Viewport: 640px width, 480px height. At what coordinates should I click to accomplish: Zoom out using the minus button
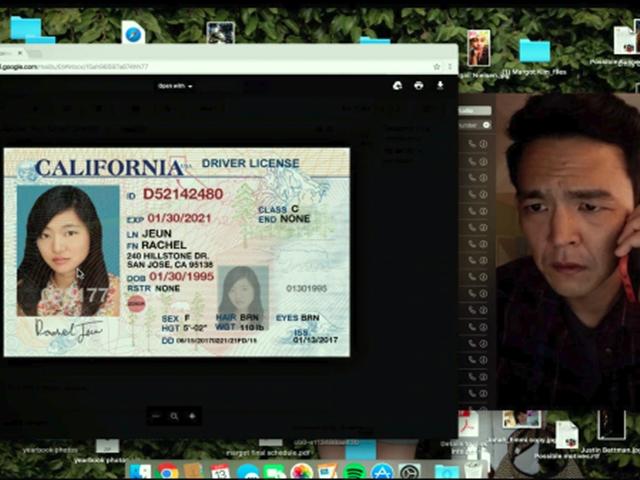coord(156,416)
